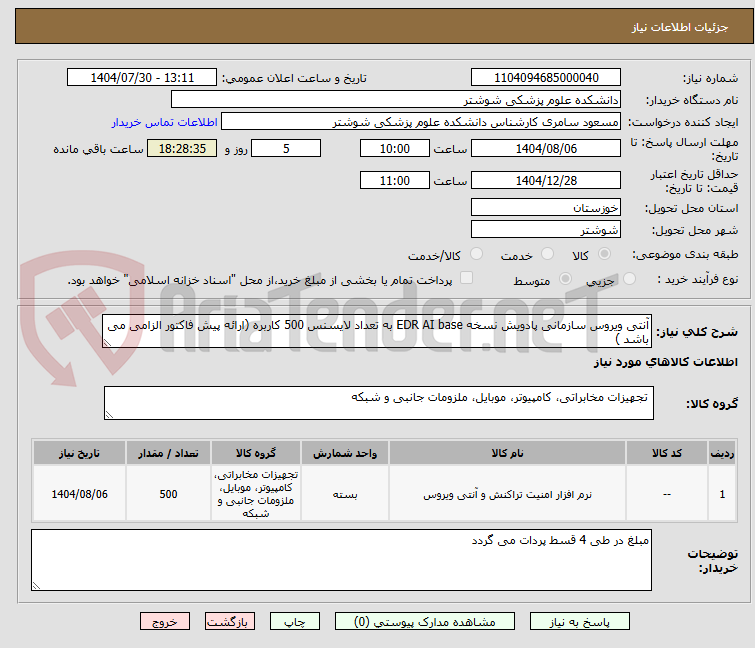Open اطلاعات تماس خریدار link
The image size is (755, 648).
[x=165, y=122]
